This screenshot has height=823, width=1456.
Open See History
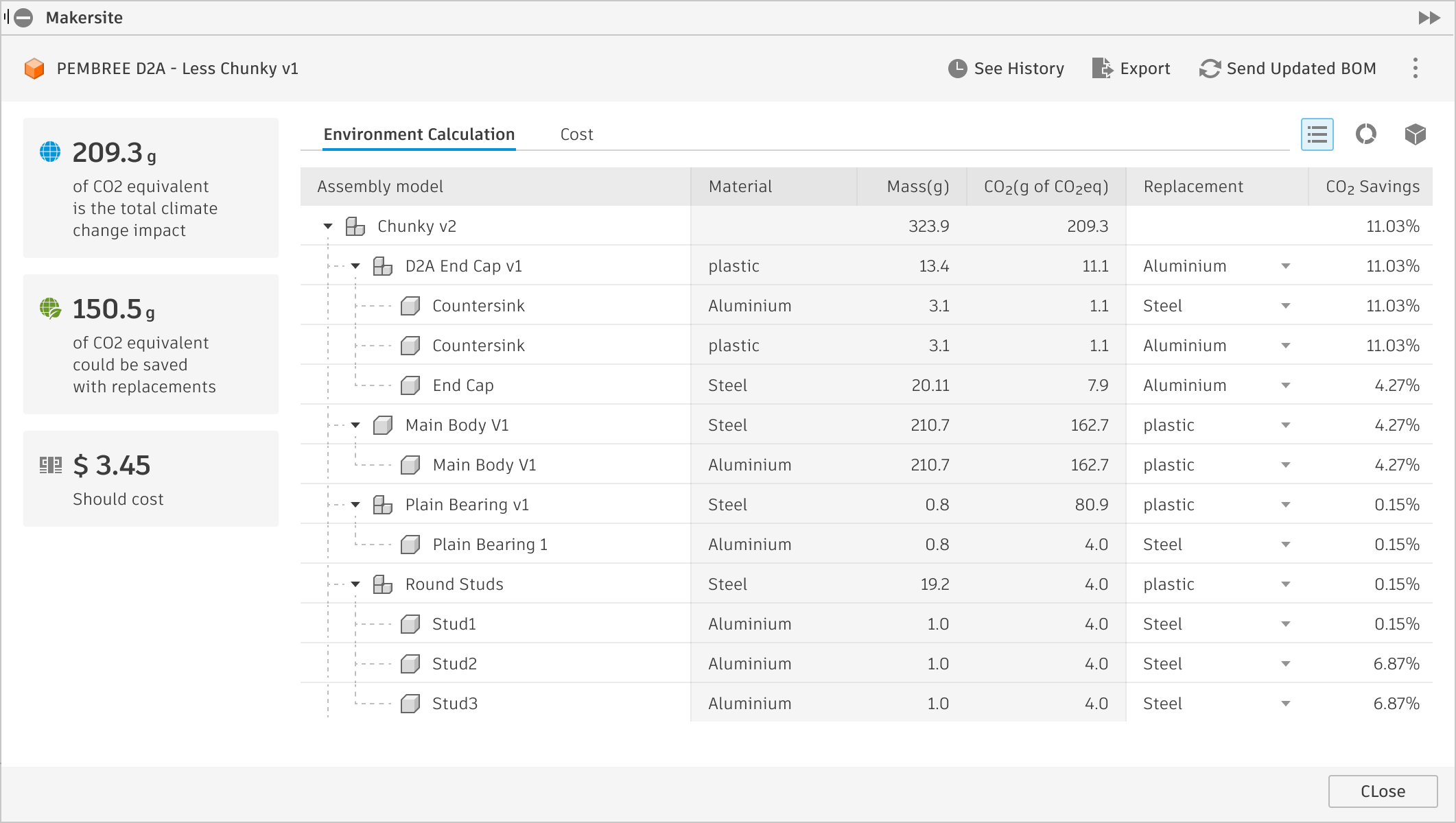[x=1006, y=69]
